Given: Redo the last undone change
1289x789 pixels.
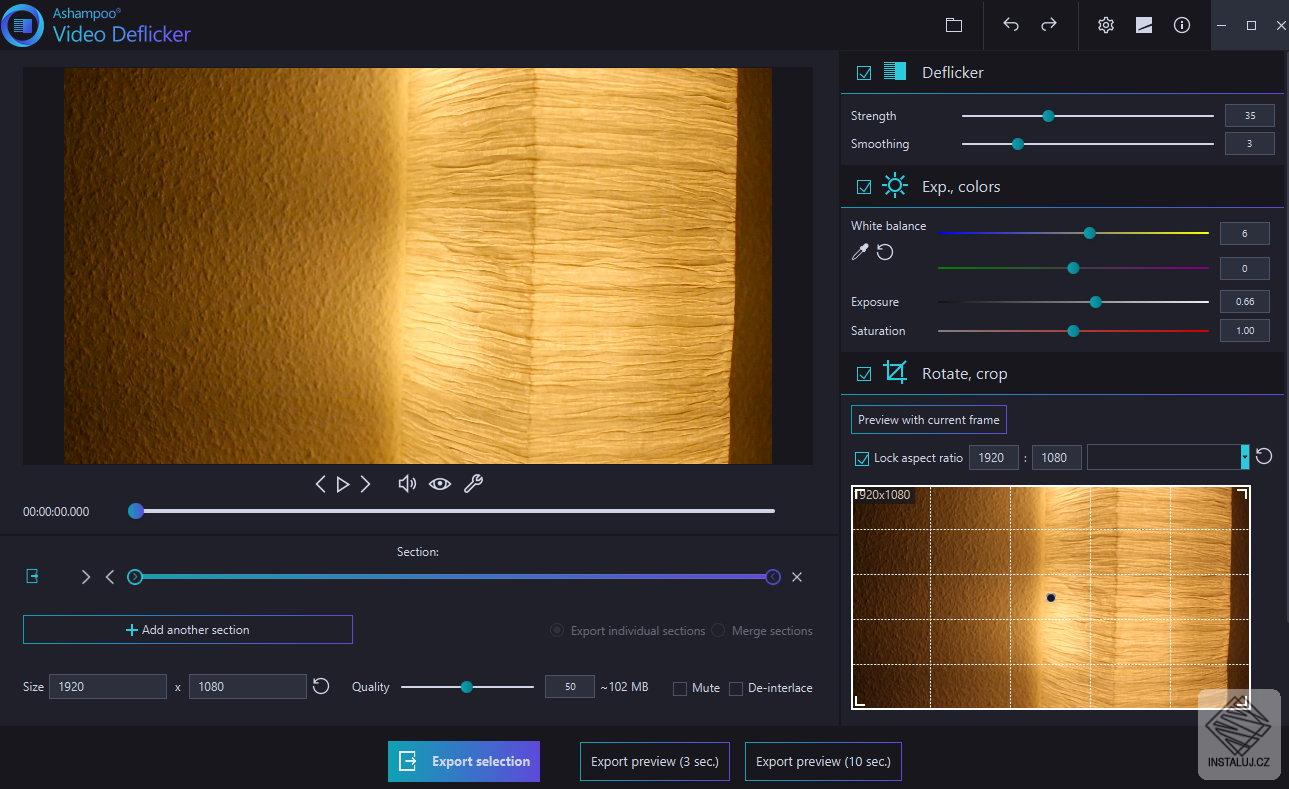Looking at the screenshot, I should [x=1049, y=25].
